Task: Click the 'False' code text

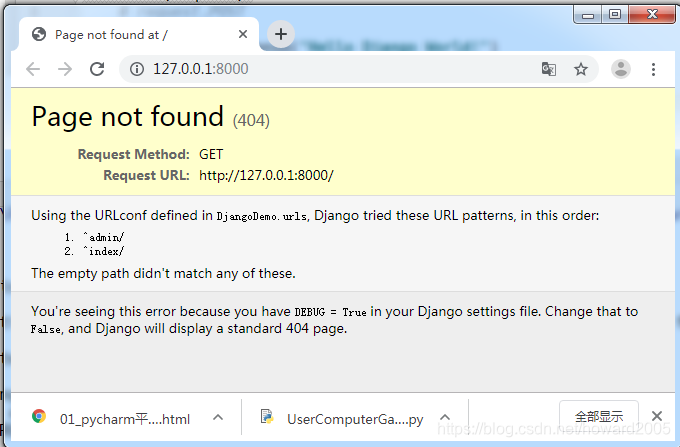Action: (x=46, y=329)
